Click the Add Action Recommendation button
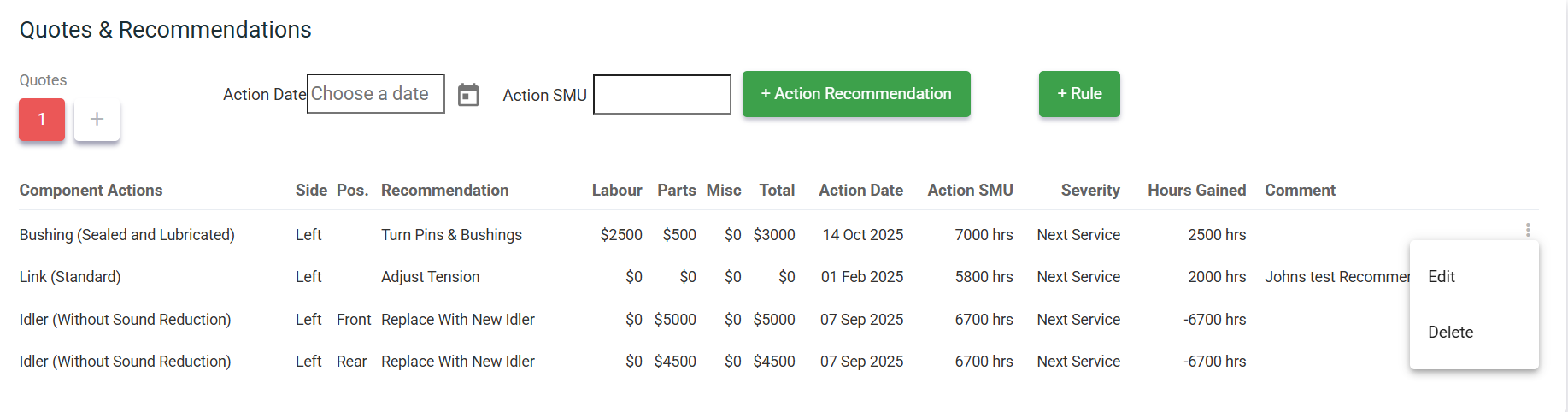 tap(856, 94)
